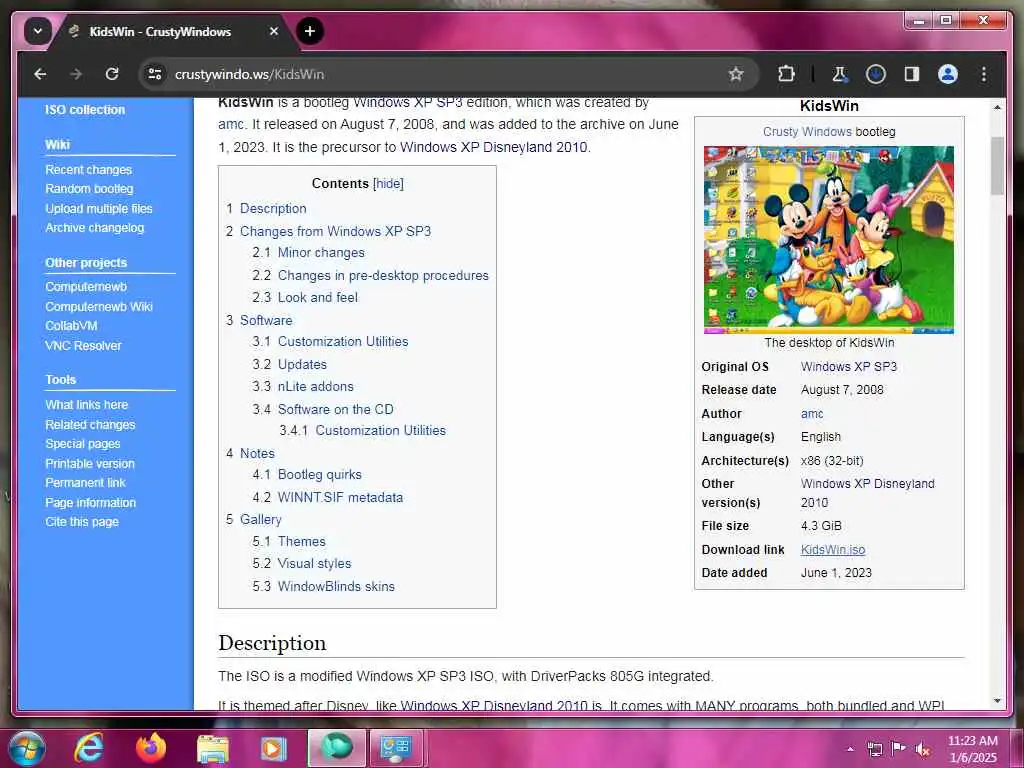The height and width of the screenshot is (768, 1024).
Task: Open CollabVM under Other projects
Action: (71, 326)
